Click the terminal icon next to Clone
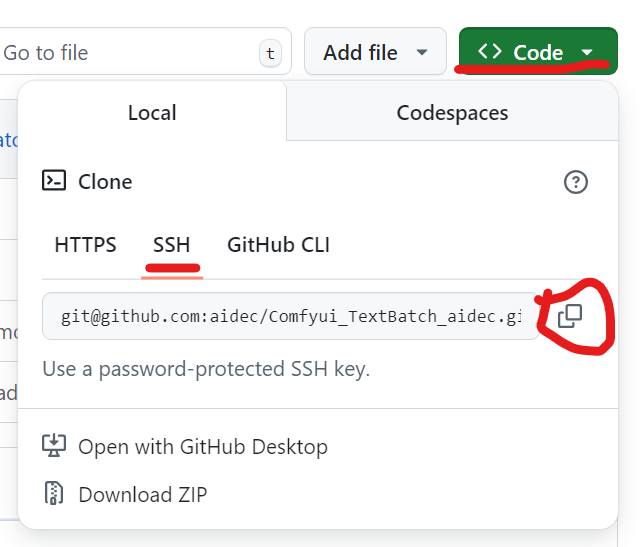This screenshot has height=547, width=640. (x=54, y=180)
